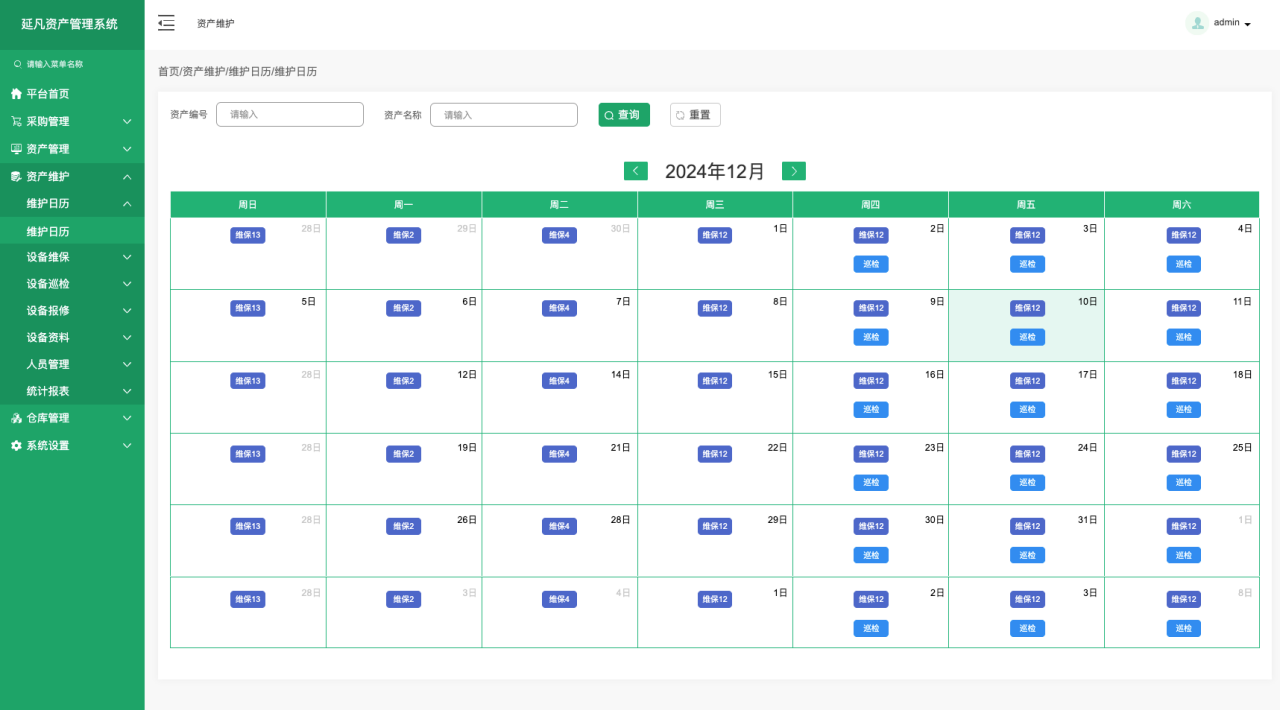Click the green 查询 search button
Viewport: 1280px width, 710px height.
pos(624,115)
